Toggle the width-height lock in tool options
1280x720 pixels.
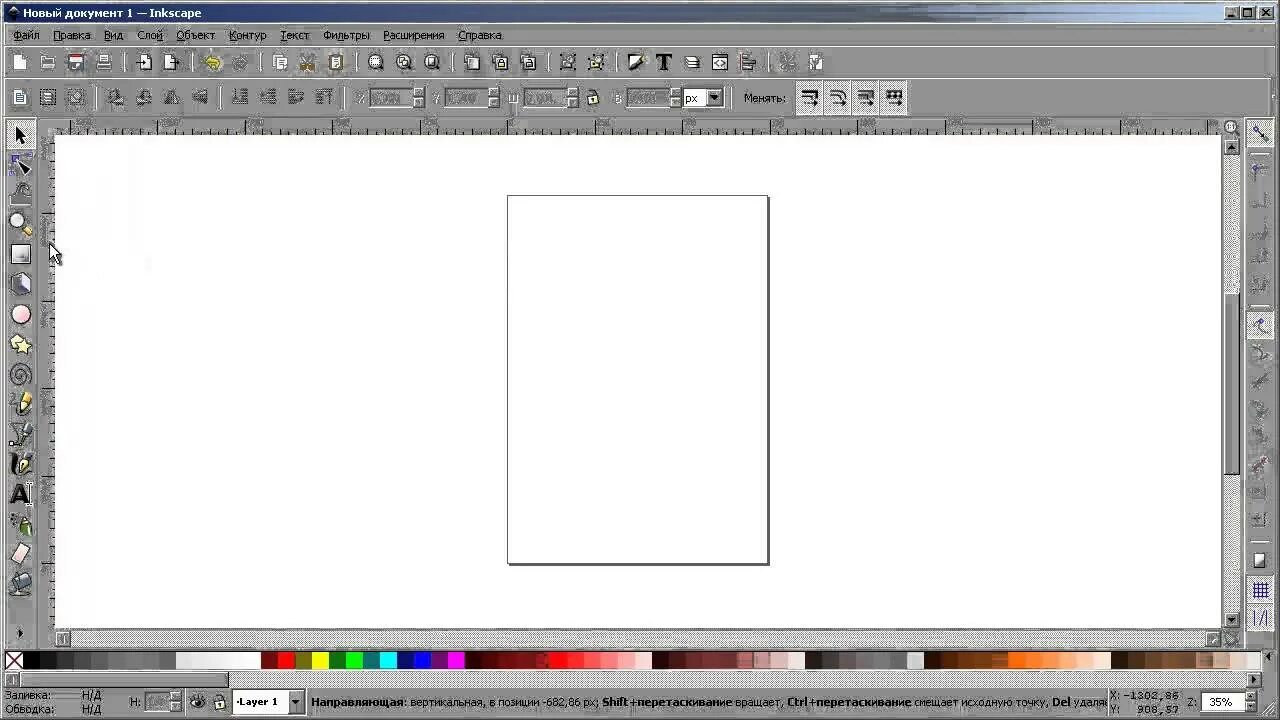pos(592,97)
